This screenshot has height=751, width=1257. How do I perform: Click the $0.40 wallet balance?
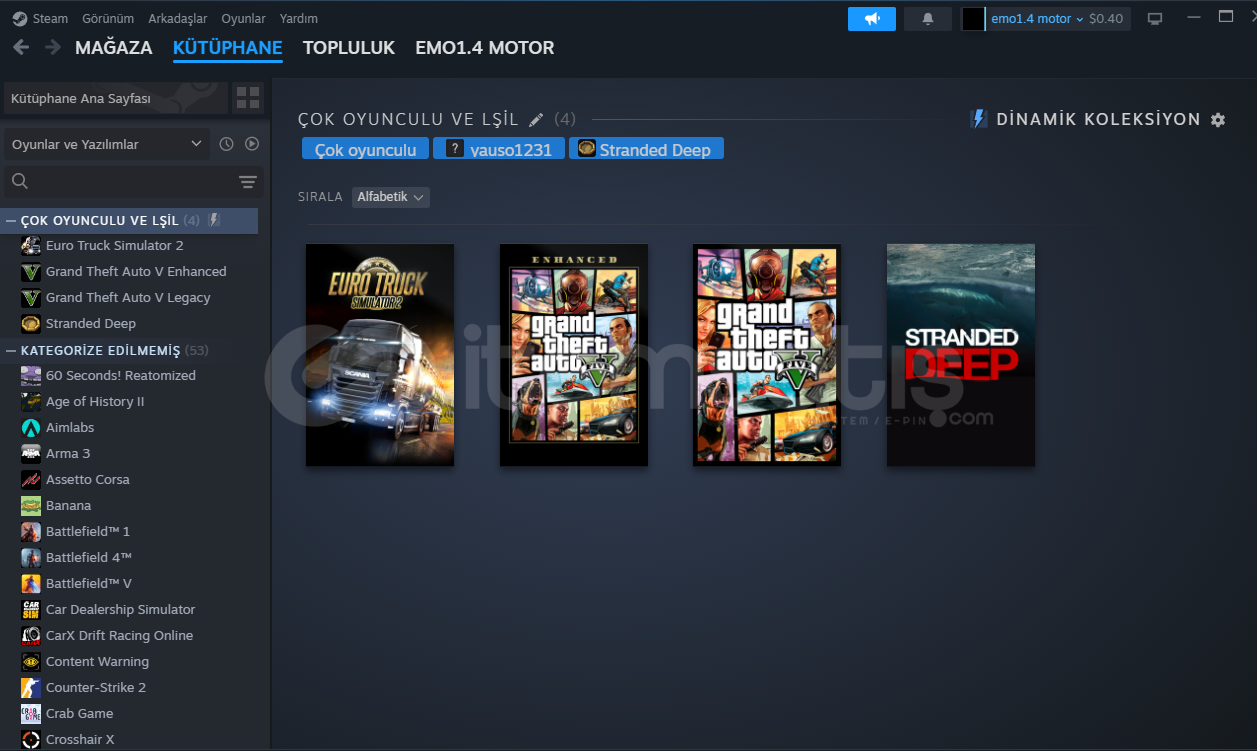pyautogui.click(x=1106, y=18)
